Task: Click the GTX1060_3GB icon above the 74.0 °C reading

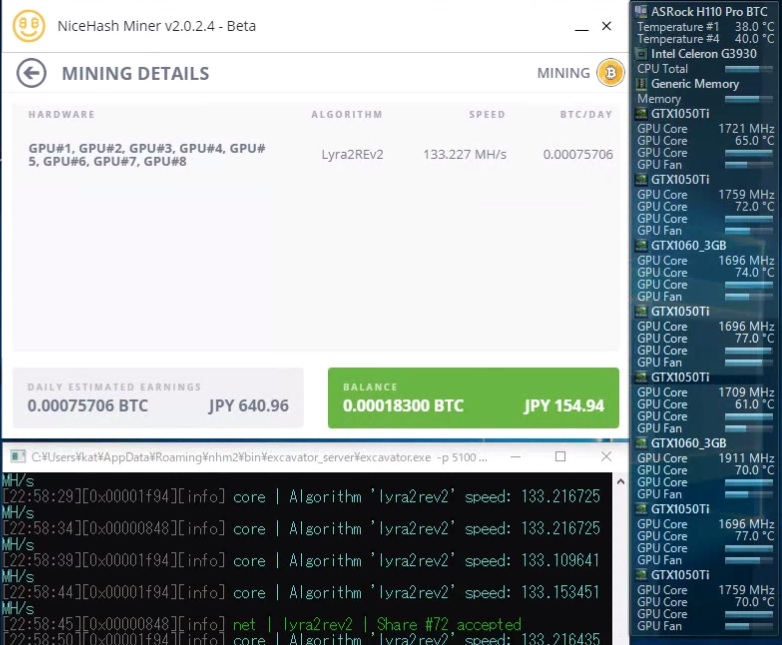Action: pyautogui.click(x=641, y=245)
